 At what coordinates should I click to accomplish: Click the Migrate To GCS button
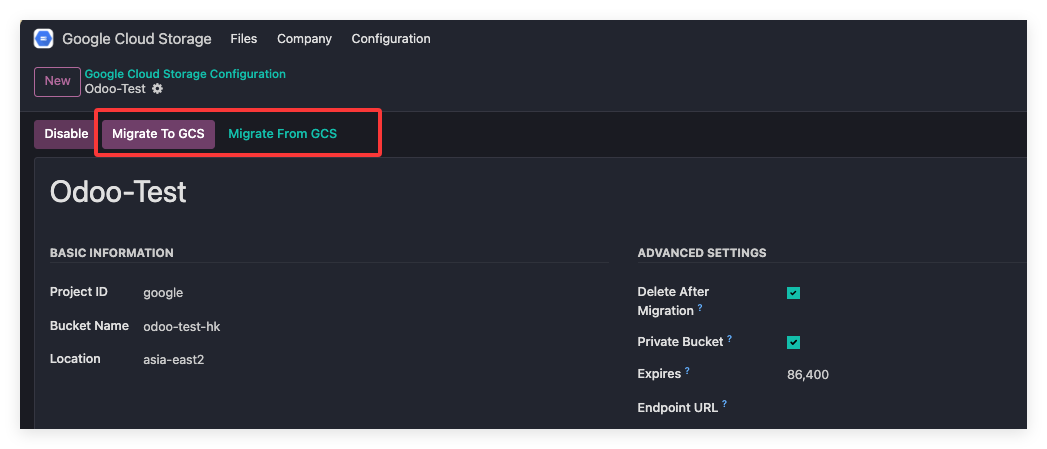[158, 134]
